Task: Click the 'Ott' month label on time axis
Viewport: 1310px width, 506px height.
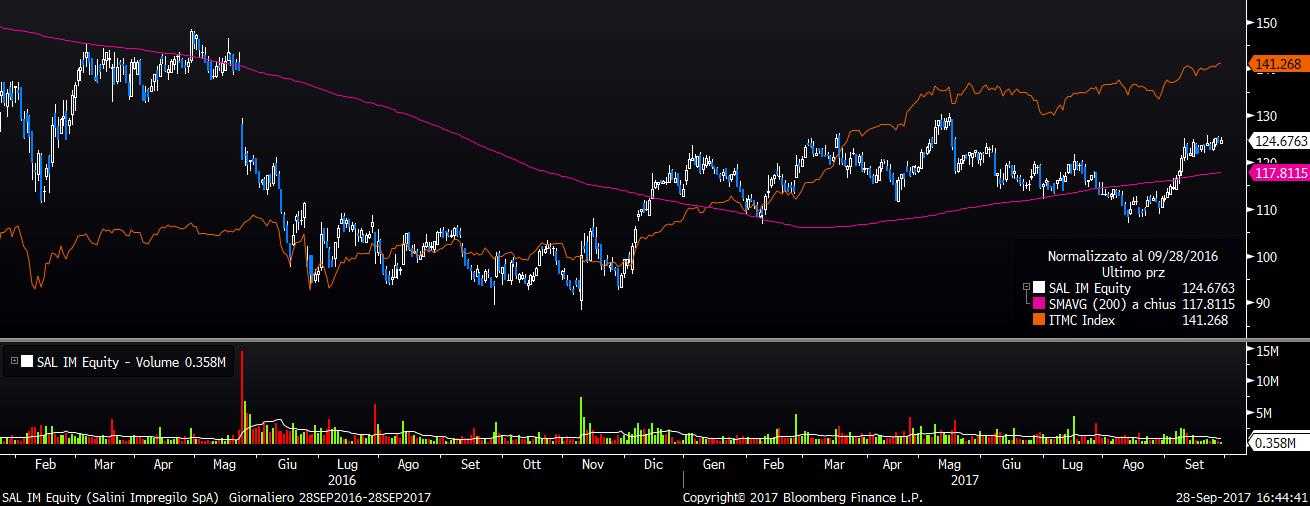Action: (x=532, y=465)
